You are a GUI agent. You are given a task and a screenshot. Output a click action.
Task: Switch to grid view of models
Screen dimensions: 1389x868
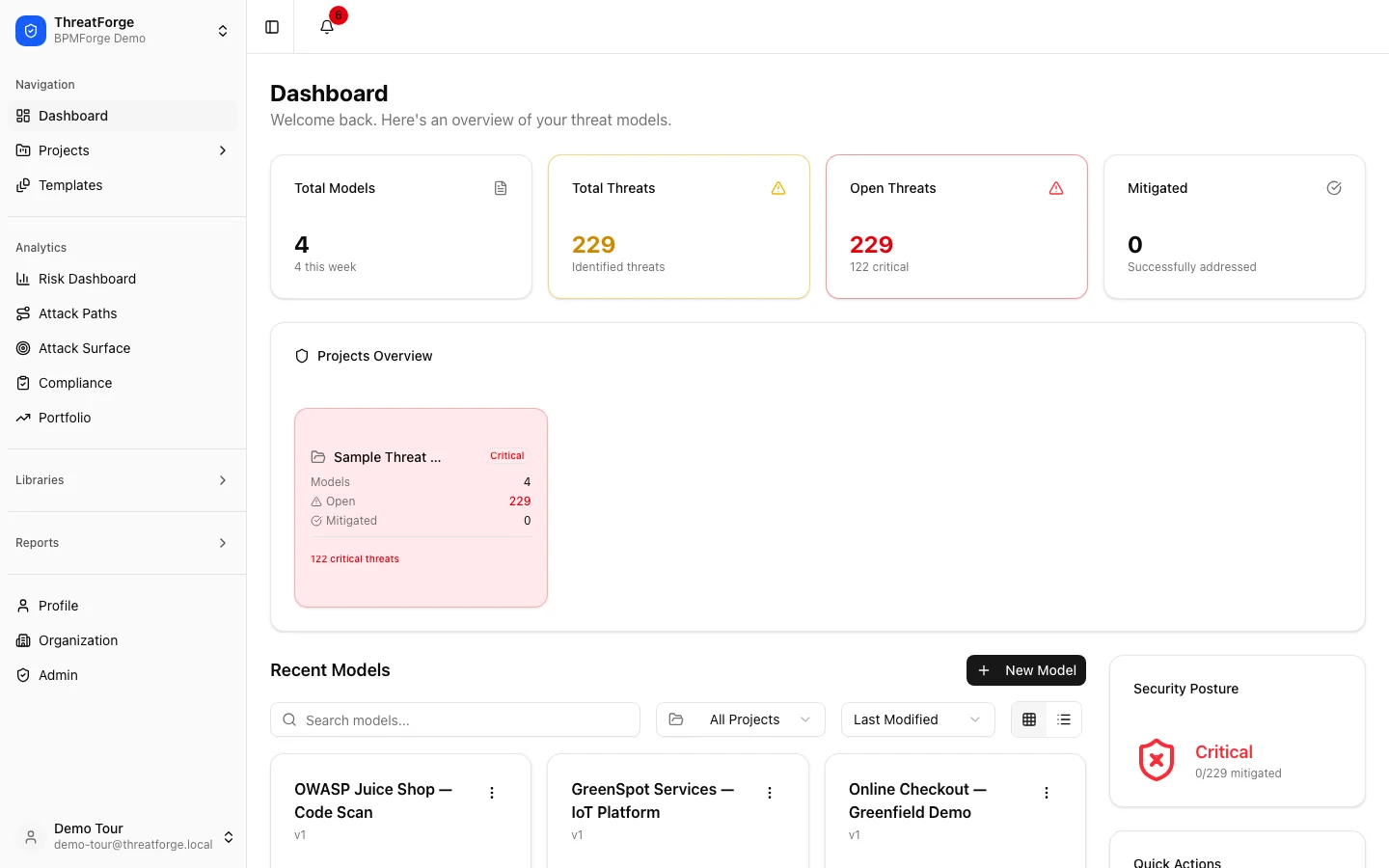pos(1029,719)
